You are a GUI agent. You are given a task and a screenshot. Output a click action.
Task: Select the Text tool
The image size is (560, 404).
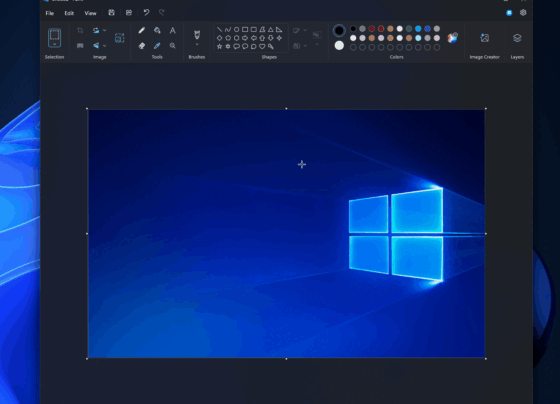click(x=172, y=30)
